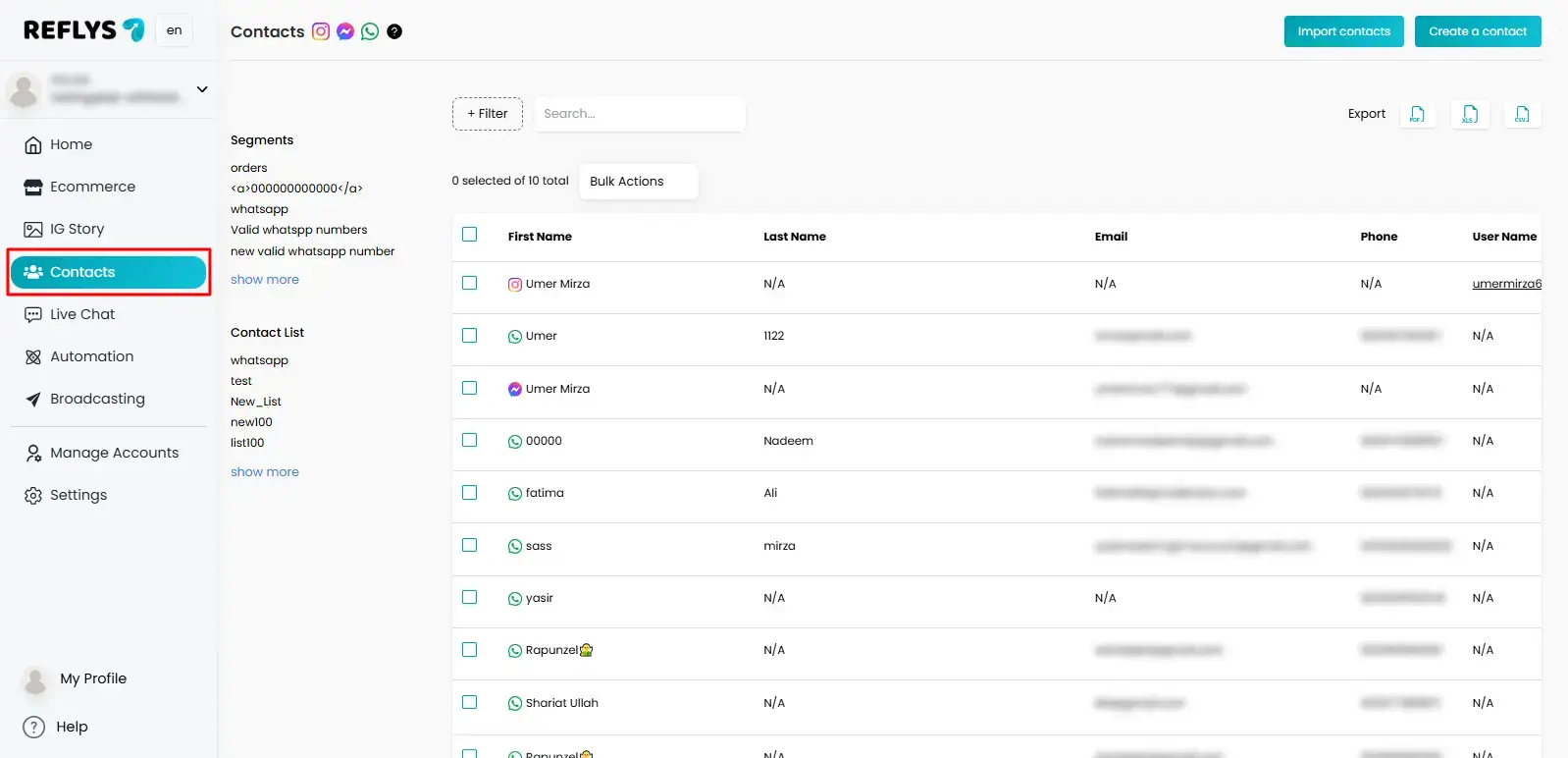Click the Import contacts button

coord(1343,31)
